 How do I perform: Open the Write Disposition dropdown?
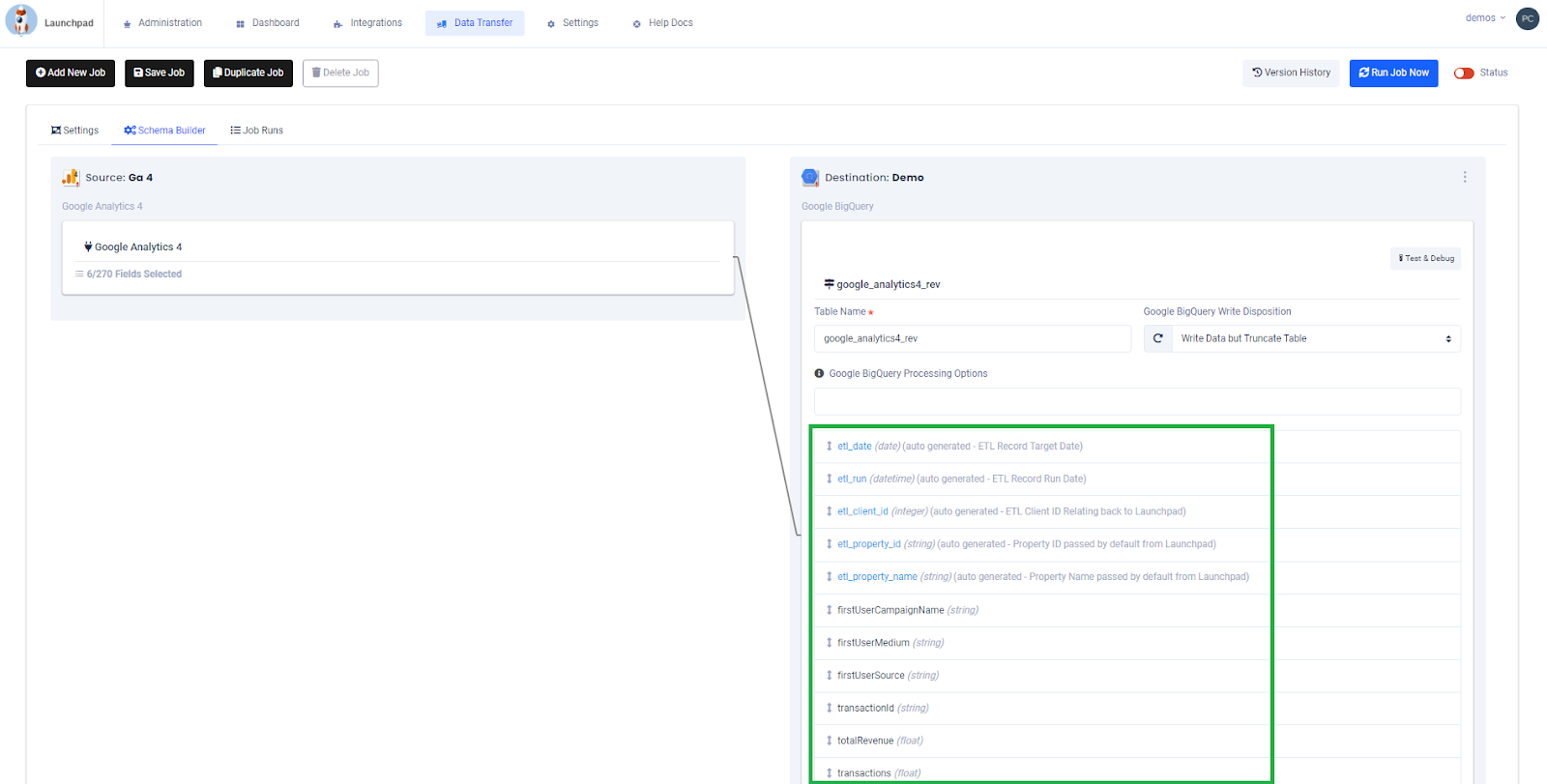[1316, 339]
